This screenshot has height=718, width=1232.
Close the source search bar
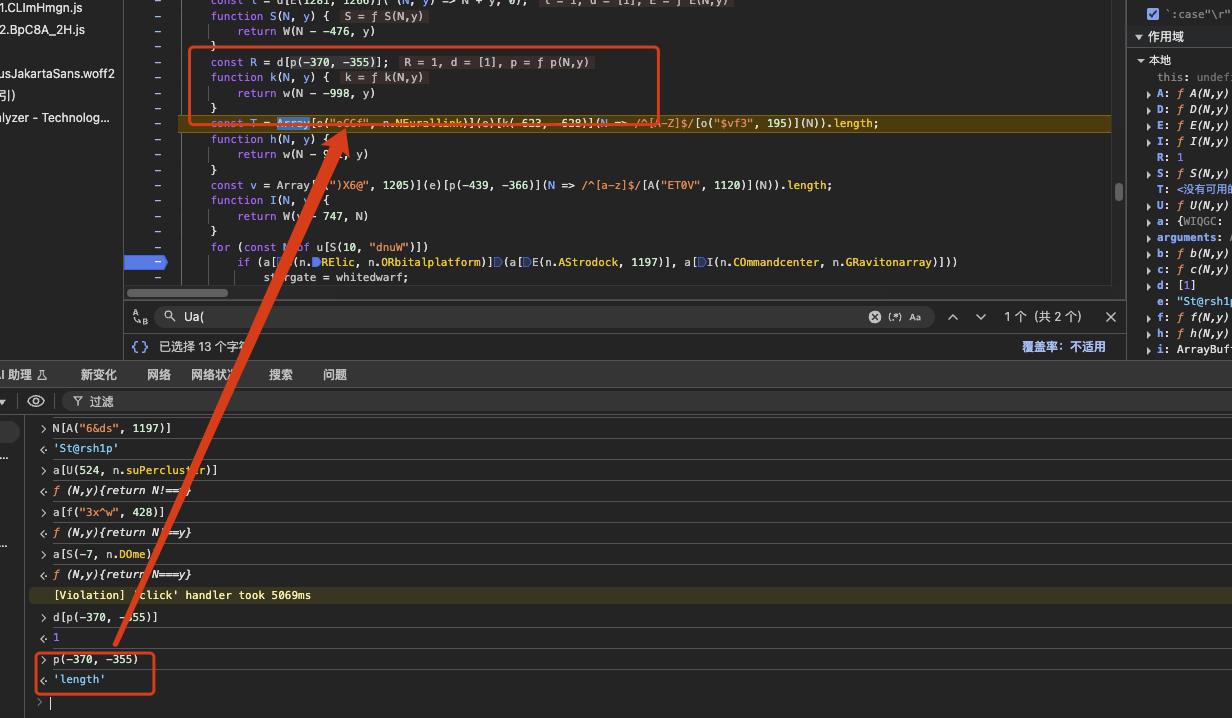click(x=1111, y=317)
